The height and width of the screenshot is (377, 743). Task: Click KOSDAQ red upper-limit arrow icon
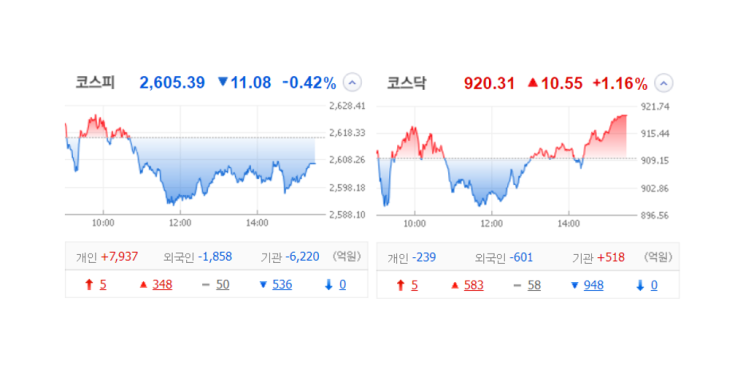(x=400, y=285)
